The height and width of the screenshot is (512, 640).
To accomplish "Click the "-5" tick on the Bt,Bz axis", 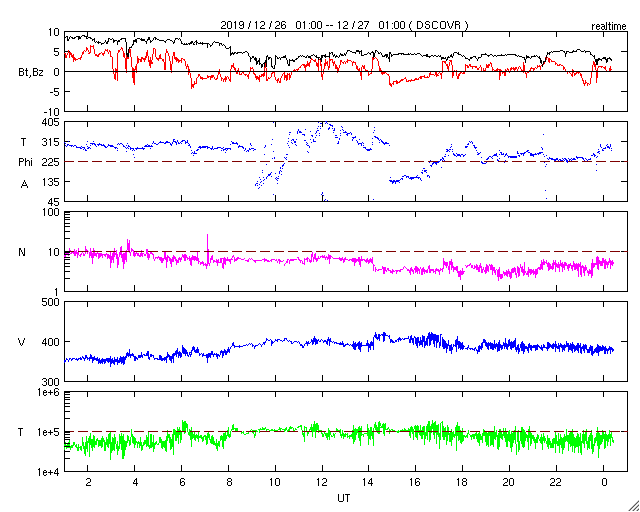I will [54, 92].
